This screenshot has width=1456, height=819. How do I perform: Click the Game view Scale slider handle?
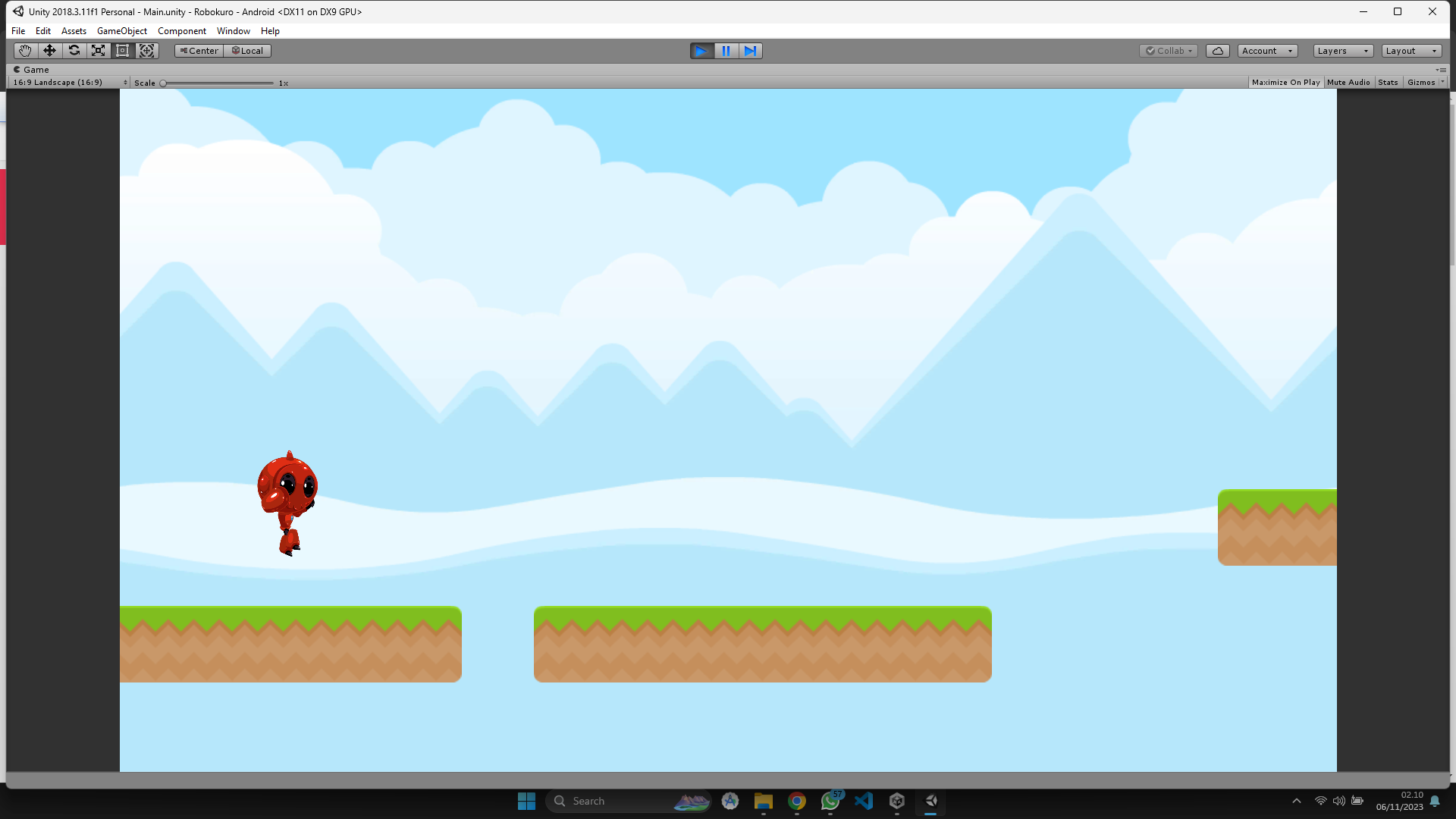click(x=163, y=83)
